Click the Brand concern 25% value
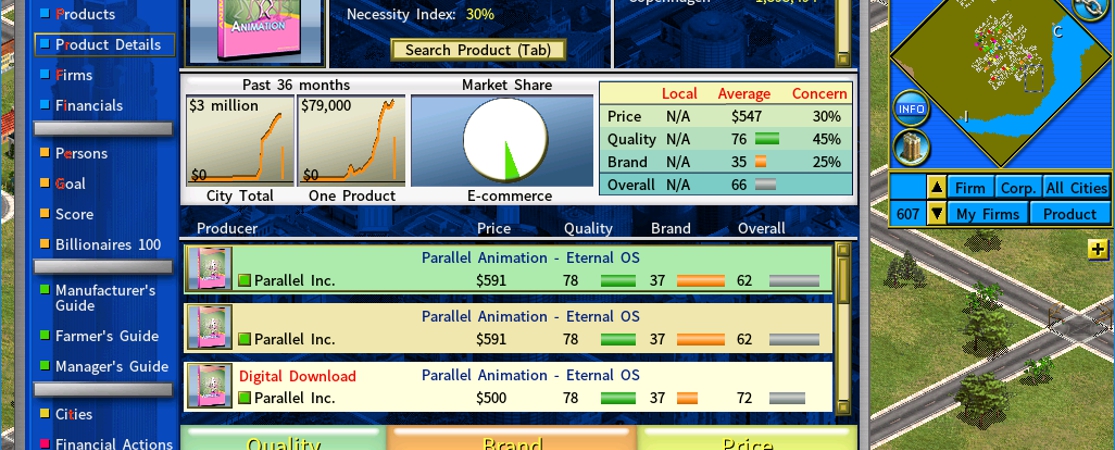This screenshot has height=450, width=1115. tap(826, 161)
